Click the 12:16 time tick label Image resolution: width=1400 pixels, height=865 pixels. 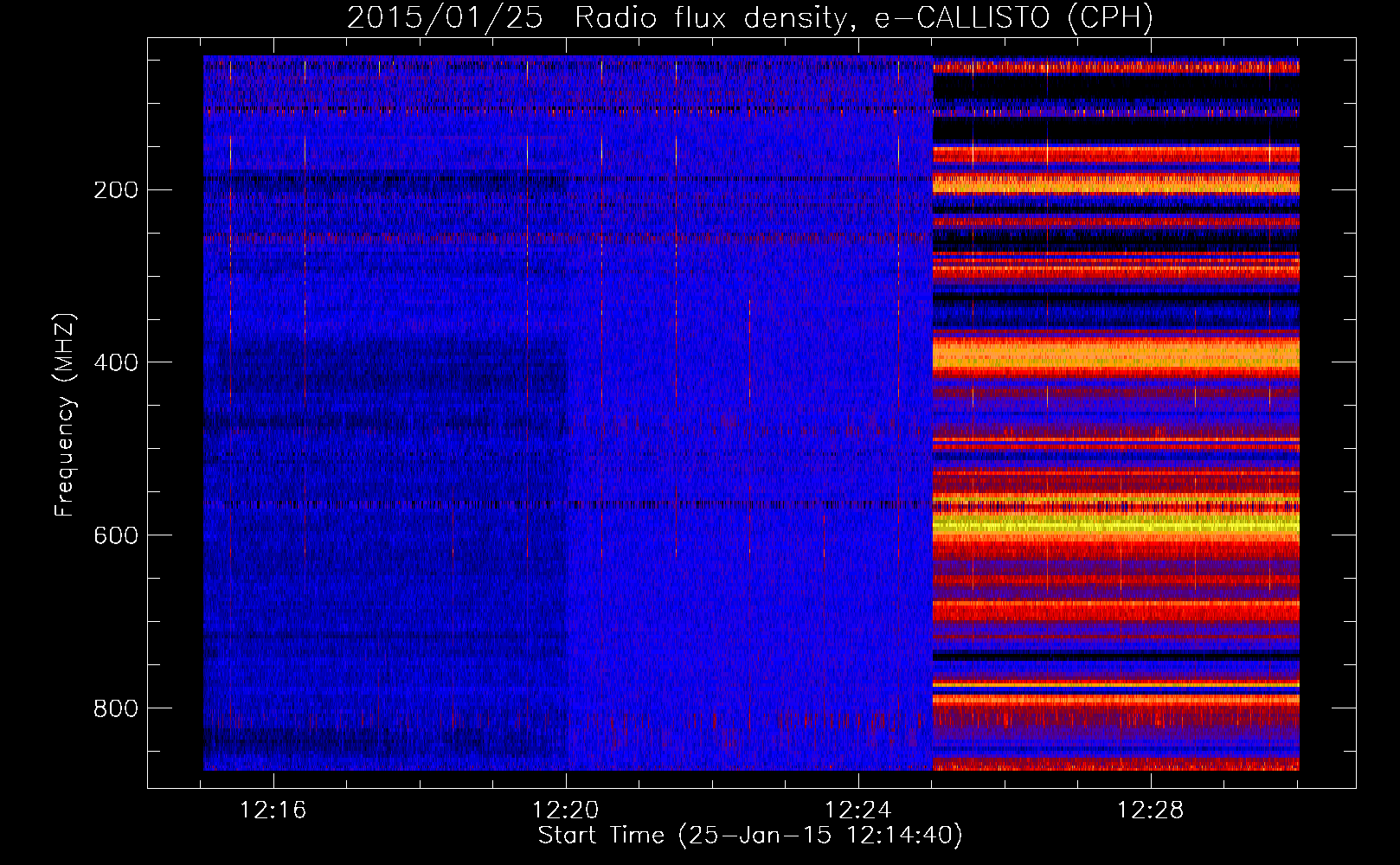(x=273, y=811)
